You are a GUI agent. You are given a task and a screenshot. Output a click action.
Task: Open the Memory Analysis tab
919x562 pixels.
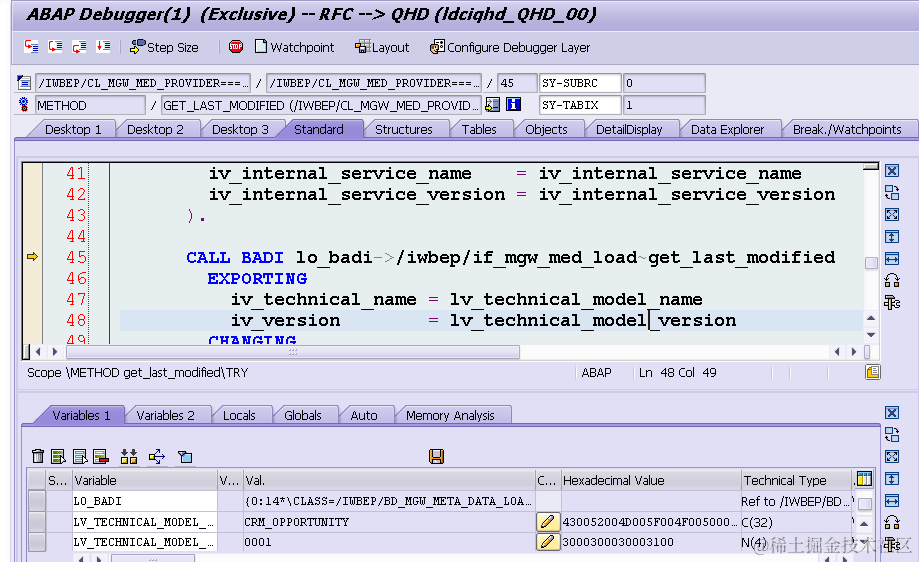pyautogui.click(x=450, y=415)
